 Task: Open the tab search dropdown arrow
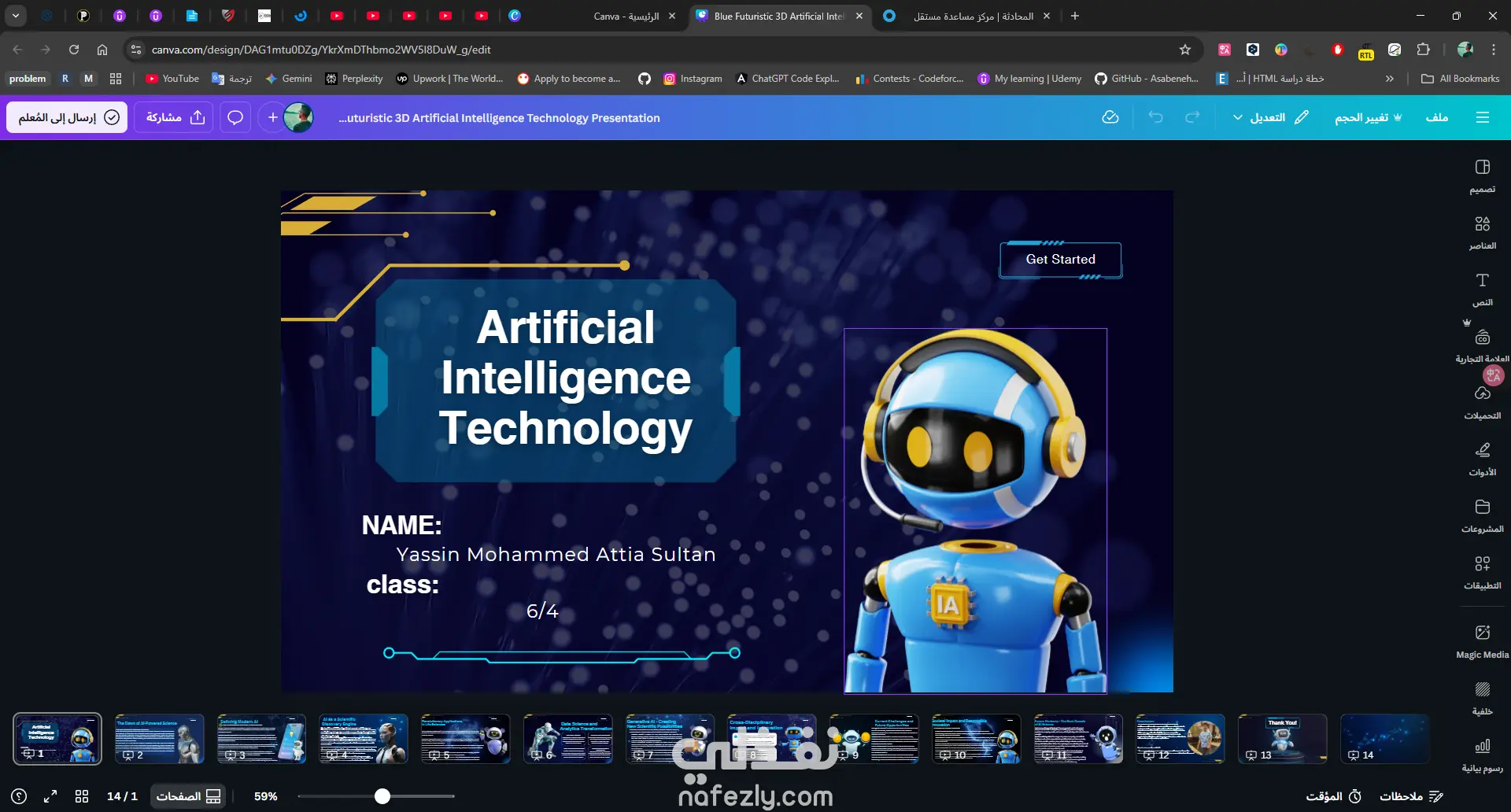16,16
